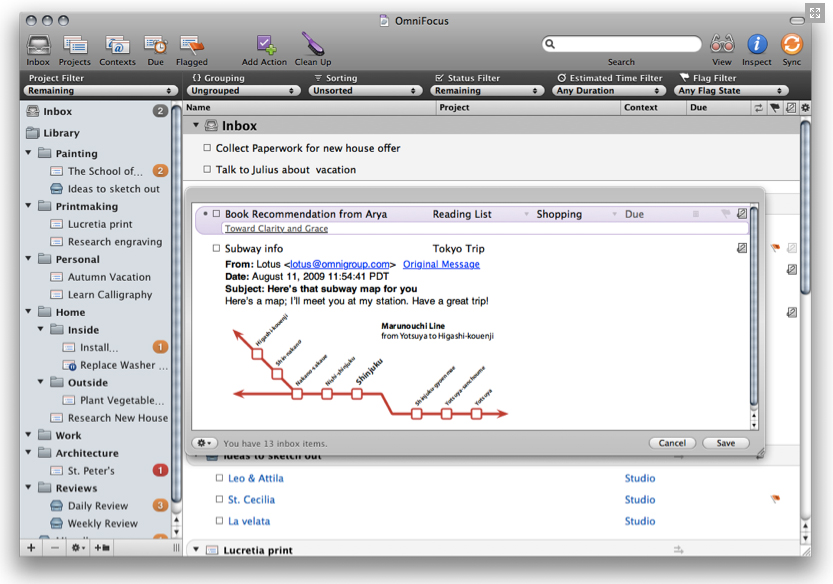Viewport: 833px width, 584px height.
Task: Select Autumn Vacation project in sidebar
Action: [x=109, y=277]
